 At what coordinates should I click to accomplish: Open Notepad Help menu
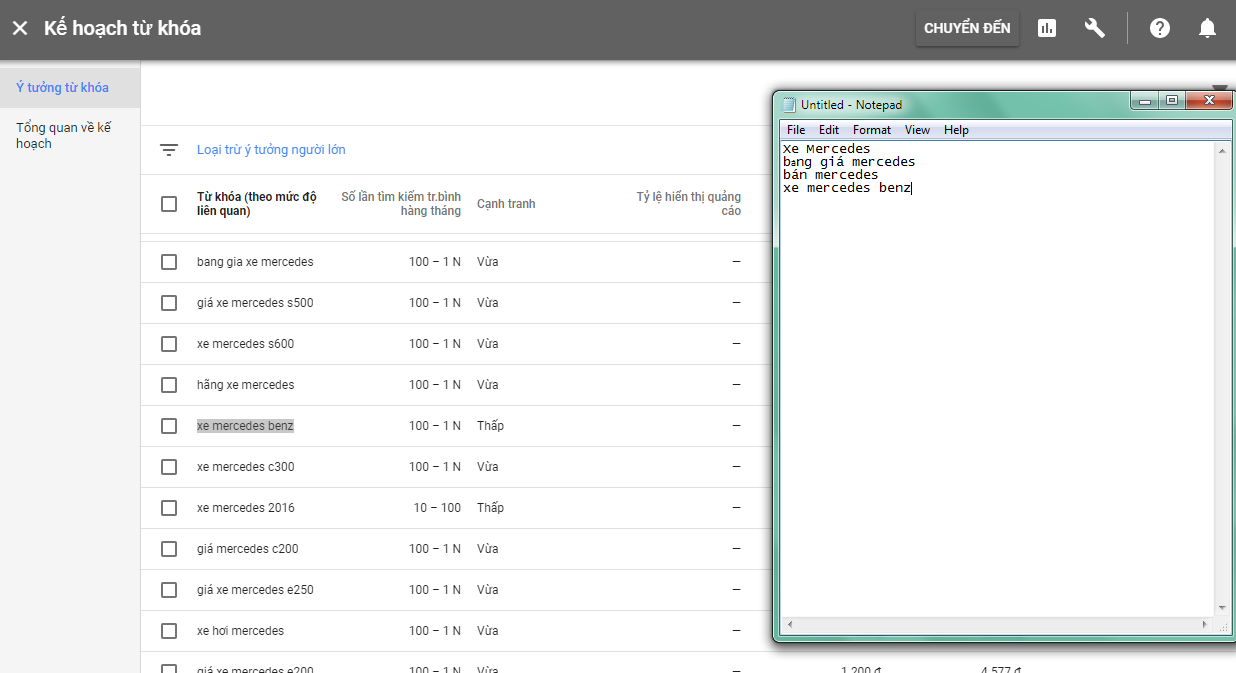tap(956, 130)
